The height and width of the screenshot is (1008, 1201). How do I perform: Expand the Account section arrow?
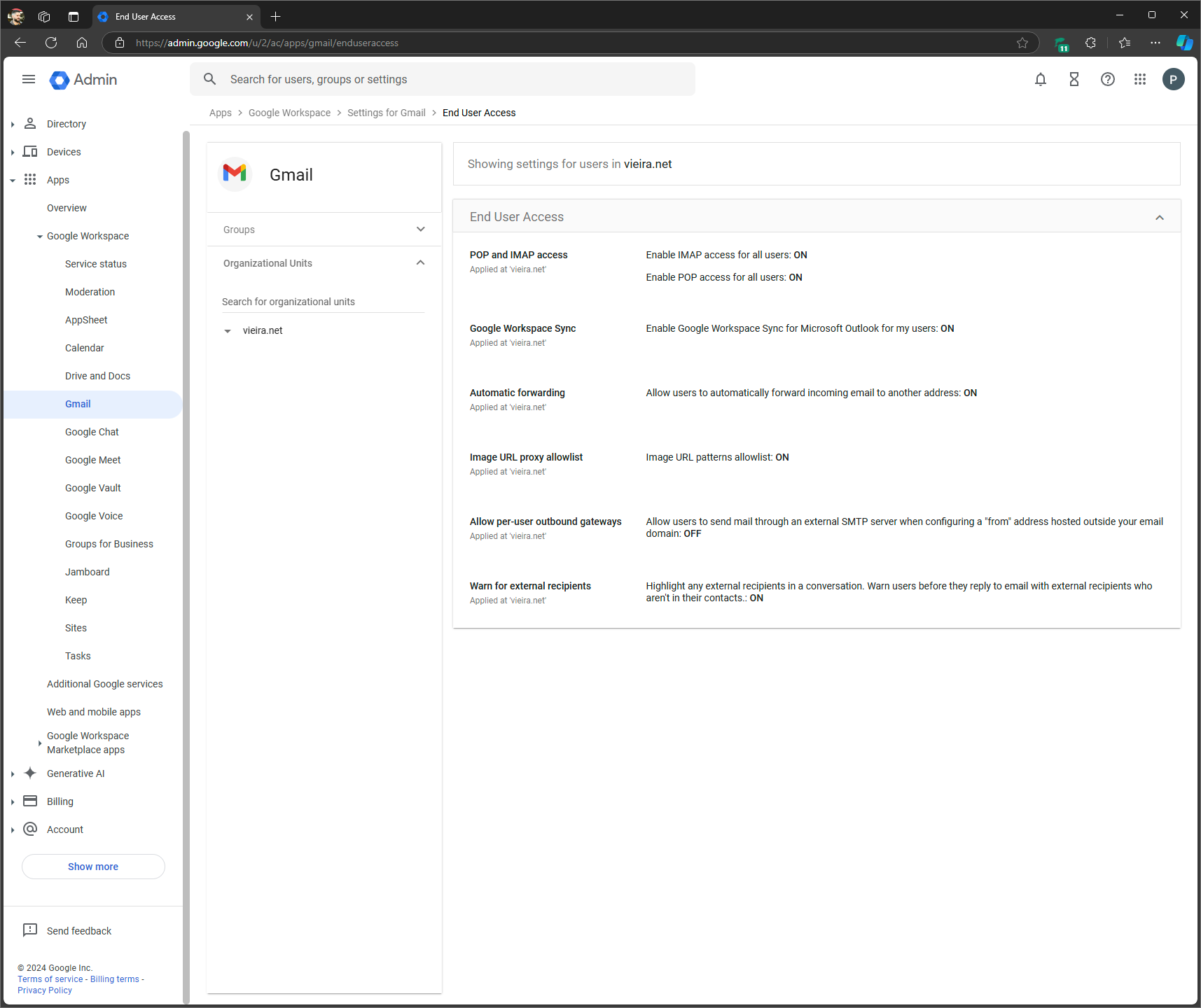(13, 830)
